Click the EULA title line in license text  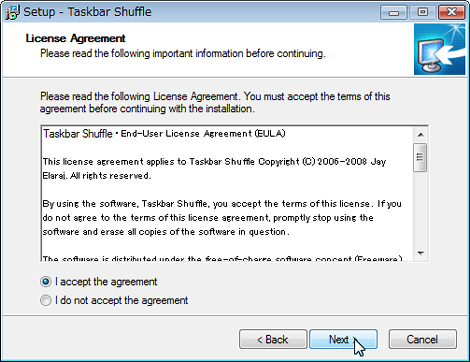coord(164,134)
